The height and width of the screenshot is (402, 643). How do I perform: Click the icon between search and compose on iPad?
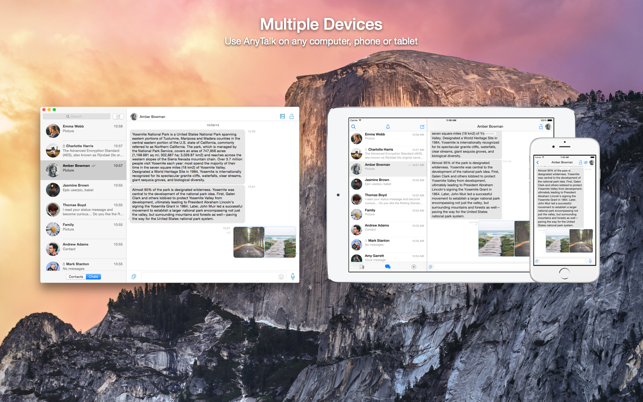point(388,127)
